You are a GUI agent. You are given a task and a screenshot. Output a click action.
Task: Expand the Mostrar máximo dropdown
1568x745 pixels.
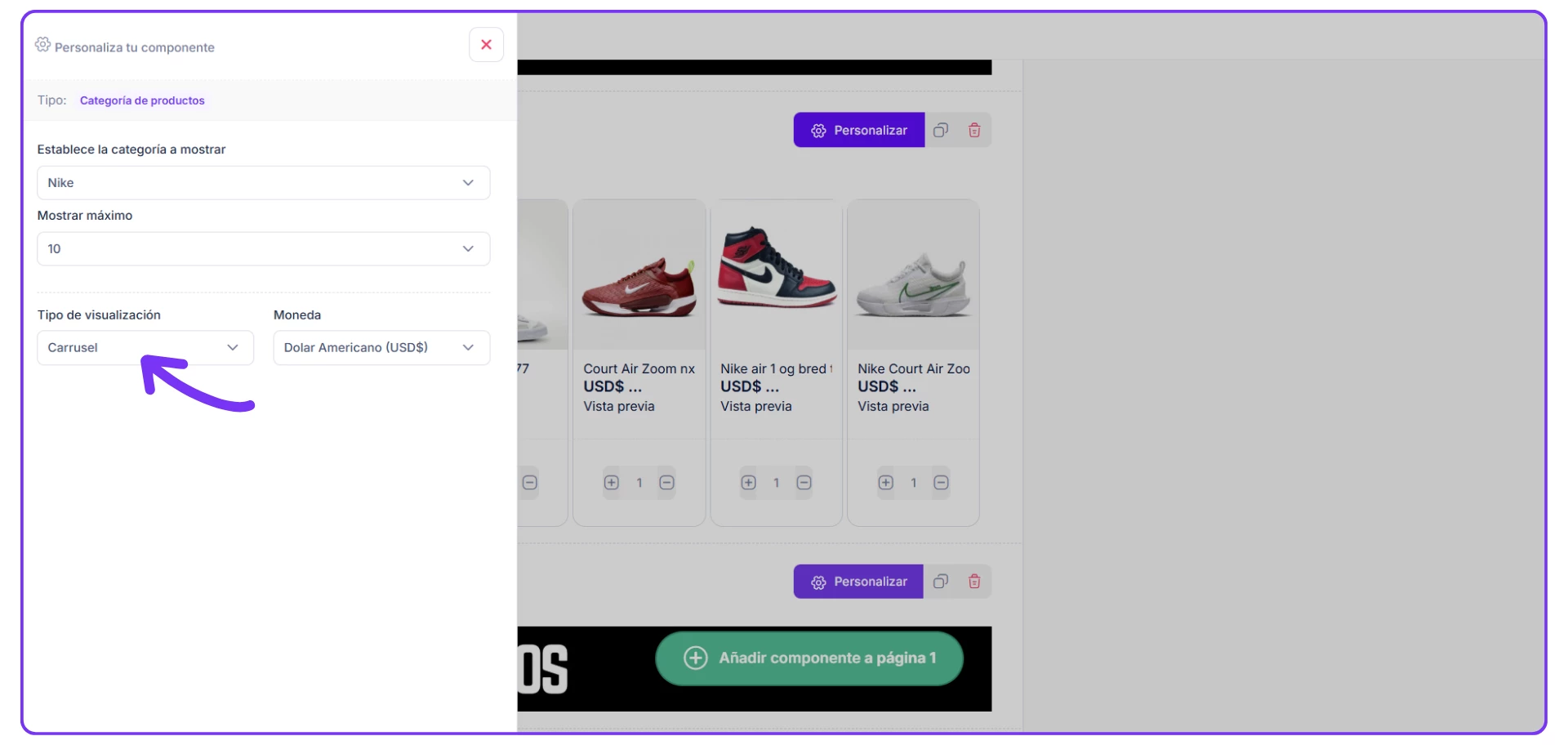tap(263, 249)
